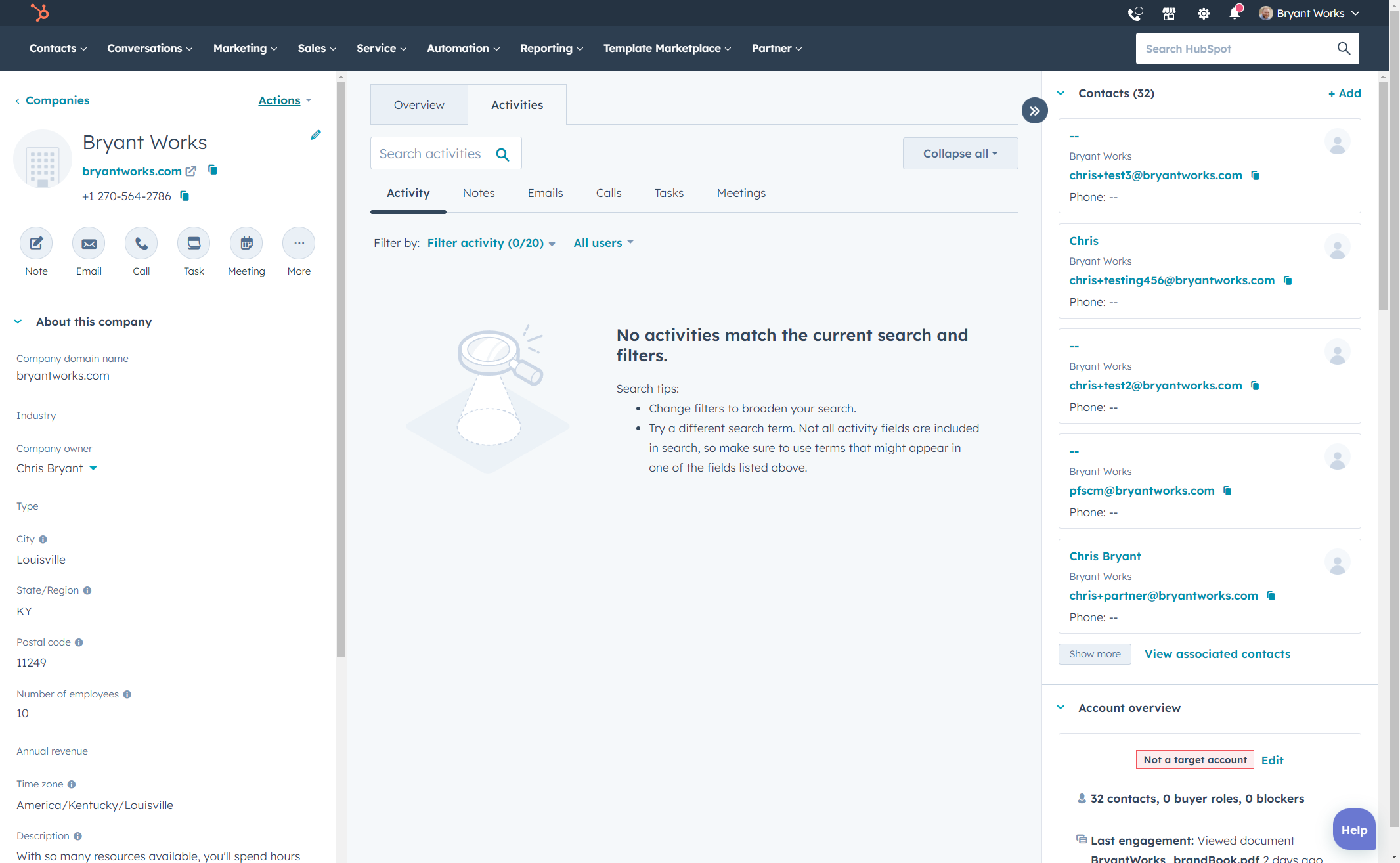
Task: Edit the company name with the pencil icon
Action: (x=316, y=135)
